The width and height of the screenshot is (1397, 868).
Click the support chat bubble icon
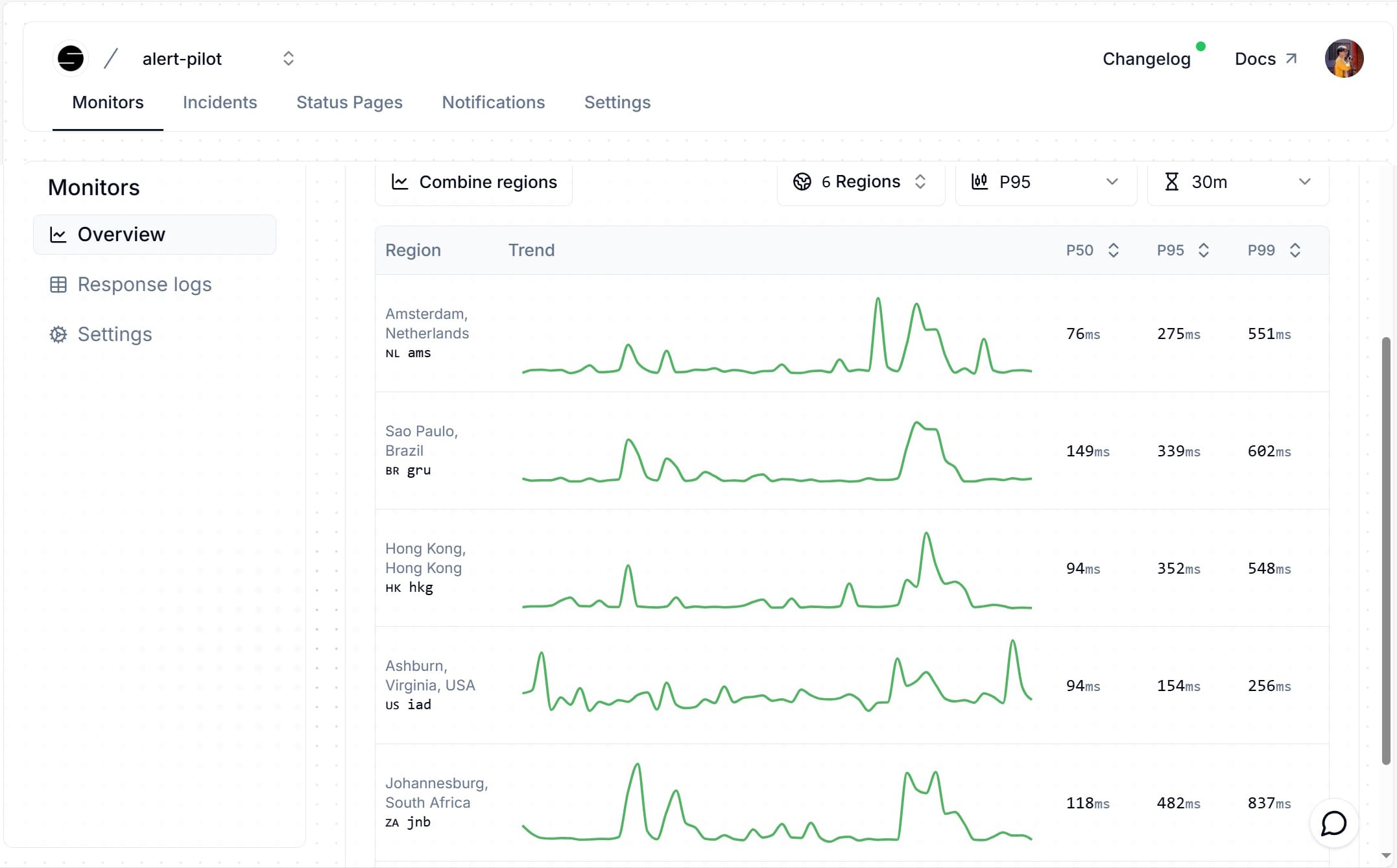pyautogui.click(x=1335, y=823)
